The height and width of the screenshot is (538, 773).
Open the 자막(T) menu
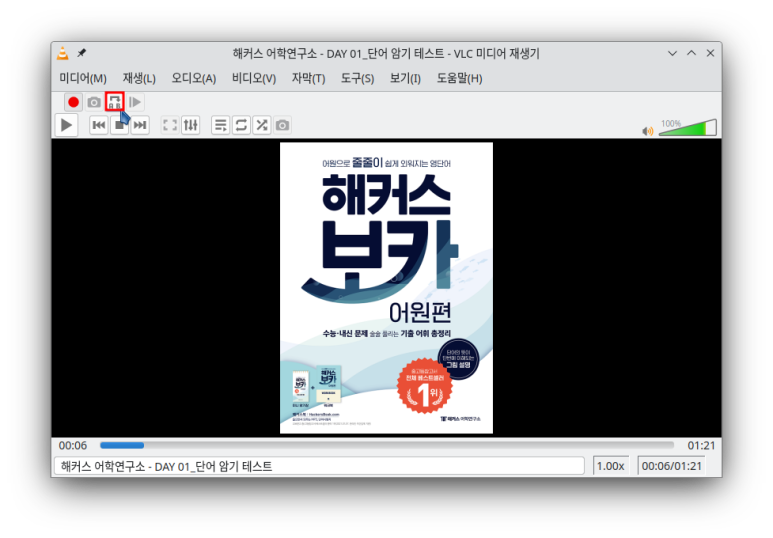pos(309,78)
